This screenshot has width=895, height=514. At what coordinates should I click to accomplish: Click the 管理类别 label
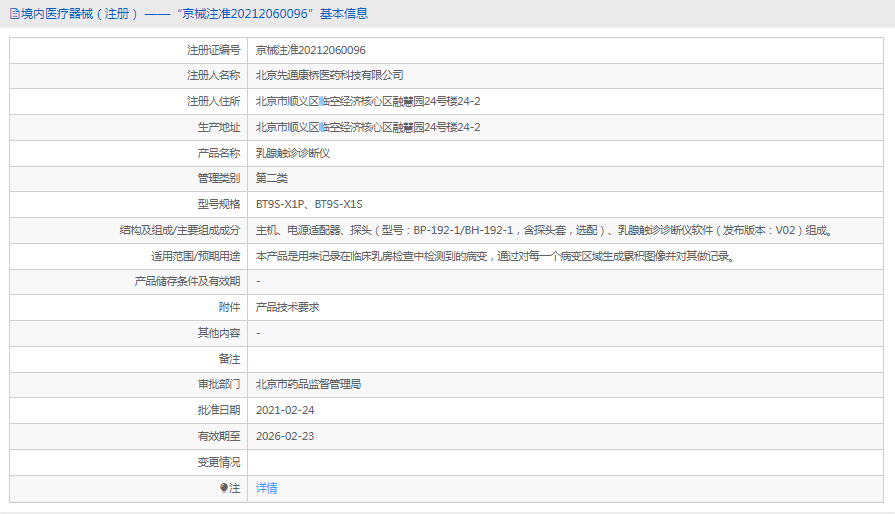219,179
